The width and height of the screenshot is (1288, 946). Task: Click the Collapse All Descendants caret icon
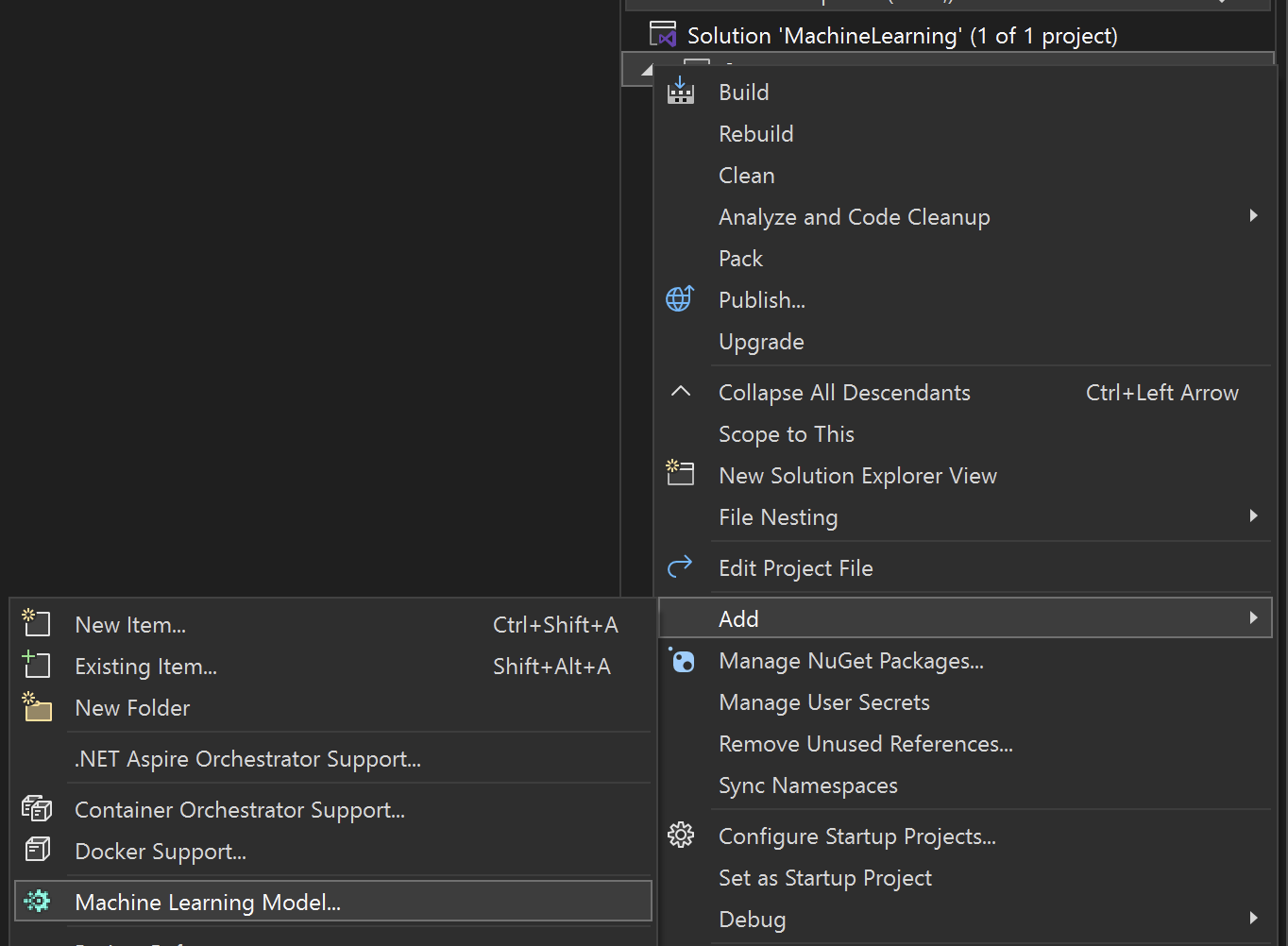(680, 392)
